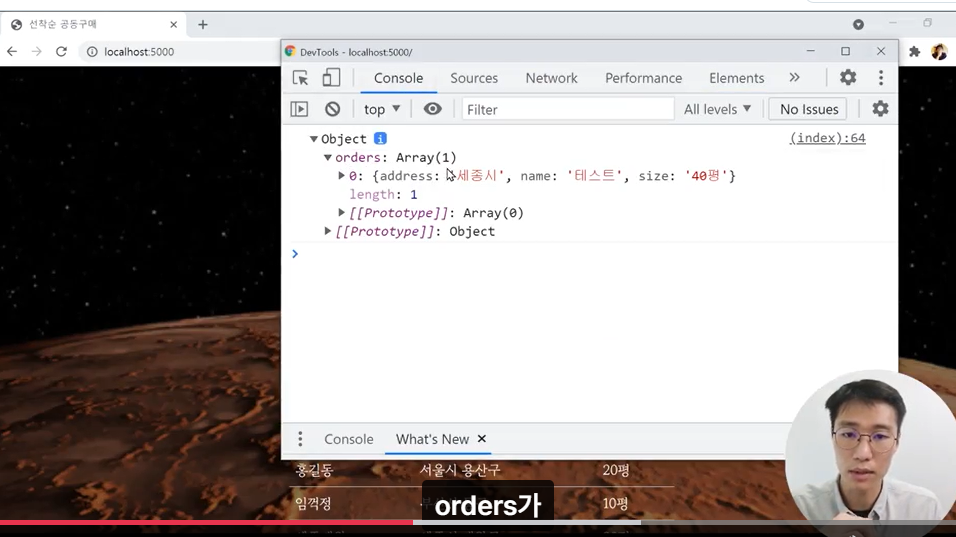Go forward in the browser
Image resolution: width=956 pixels, height=537 pixels.
(x=37, y=52)
